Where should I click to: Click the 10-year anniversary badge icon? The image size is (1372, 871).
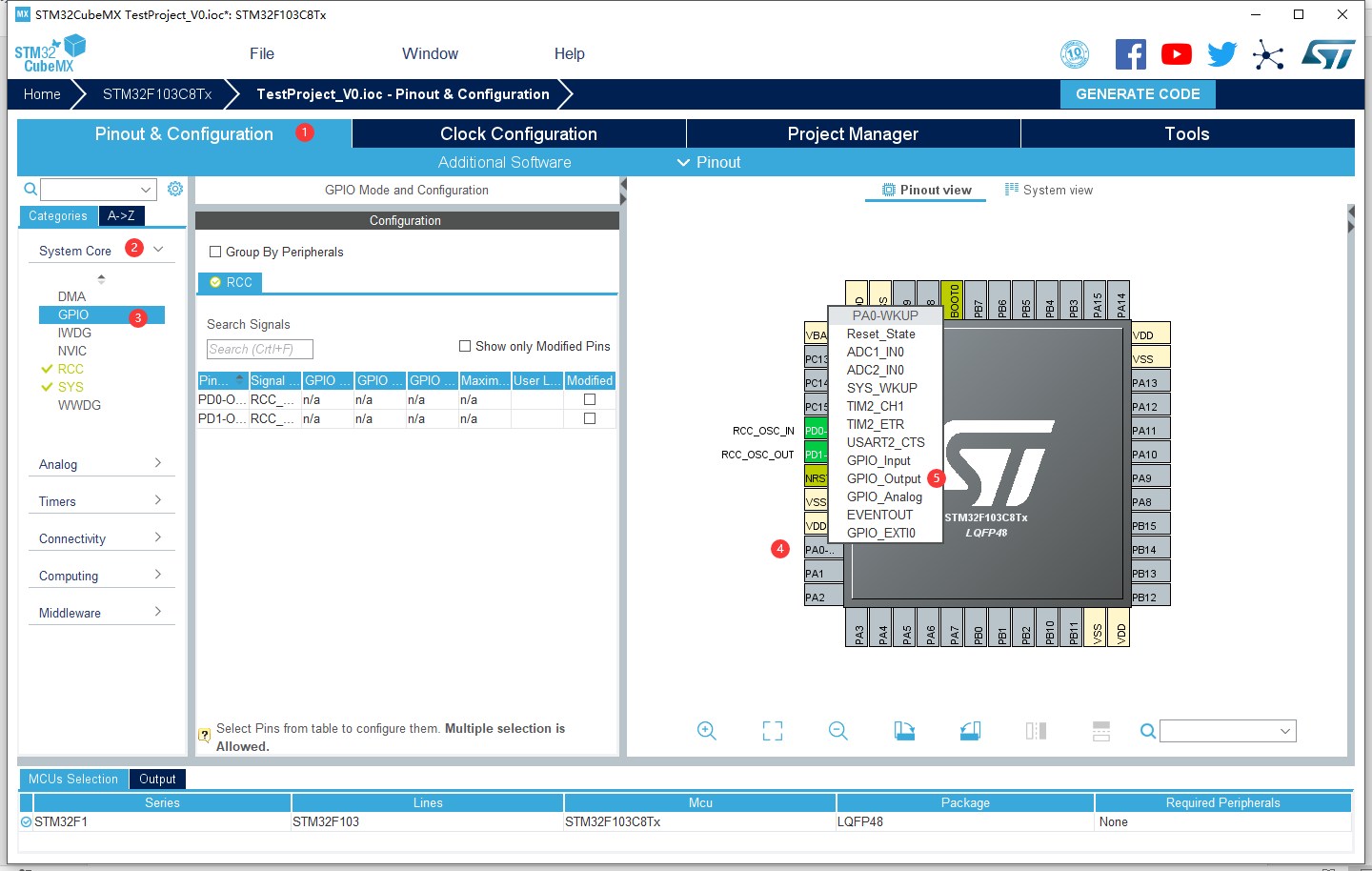pos(1075,54)
